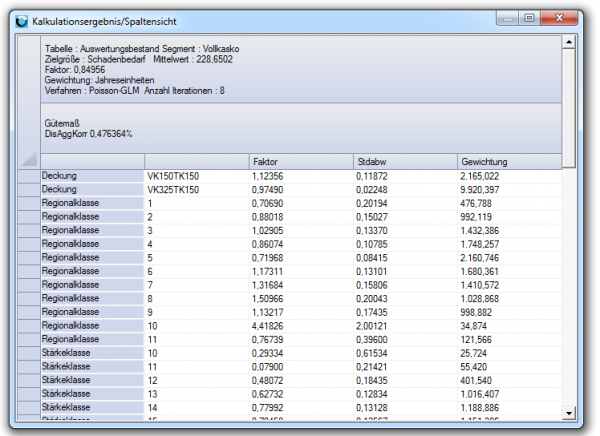Screen dimensions: 600x436
Task: Click Stdabw value 0,20043
Action: [372, 299]
